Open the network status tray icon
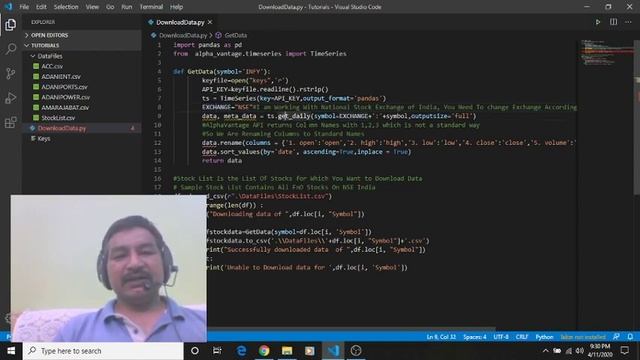Image resolution: width=640 pixels, height=360 pixels. tap(569, 351)
